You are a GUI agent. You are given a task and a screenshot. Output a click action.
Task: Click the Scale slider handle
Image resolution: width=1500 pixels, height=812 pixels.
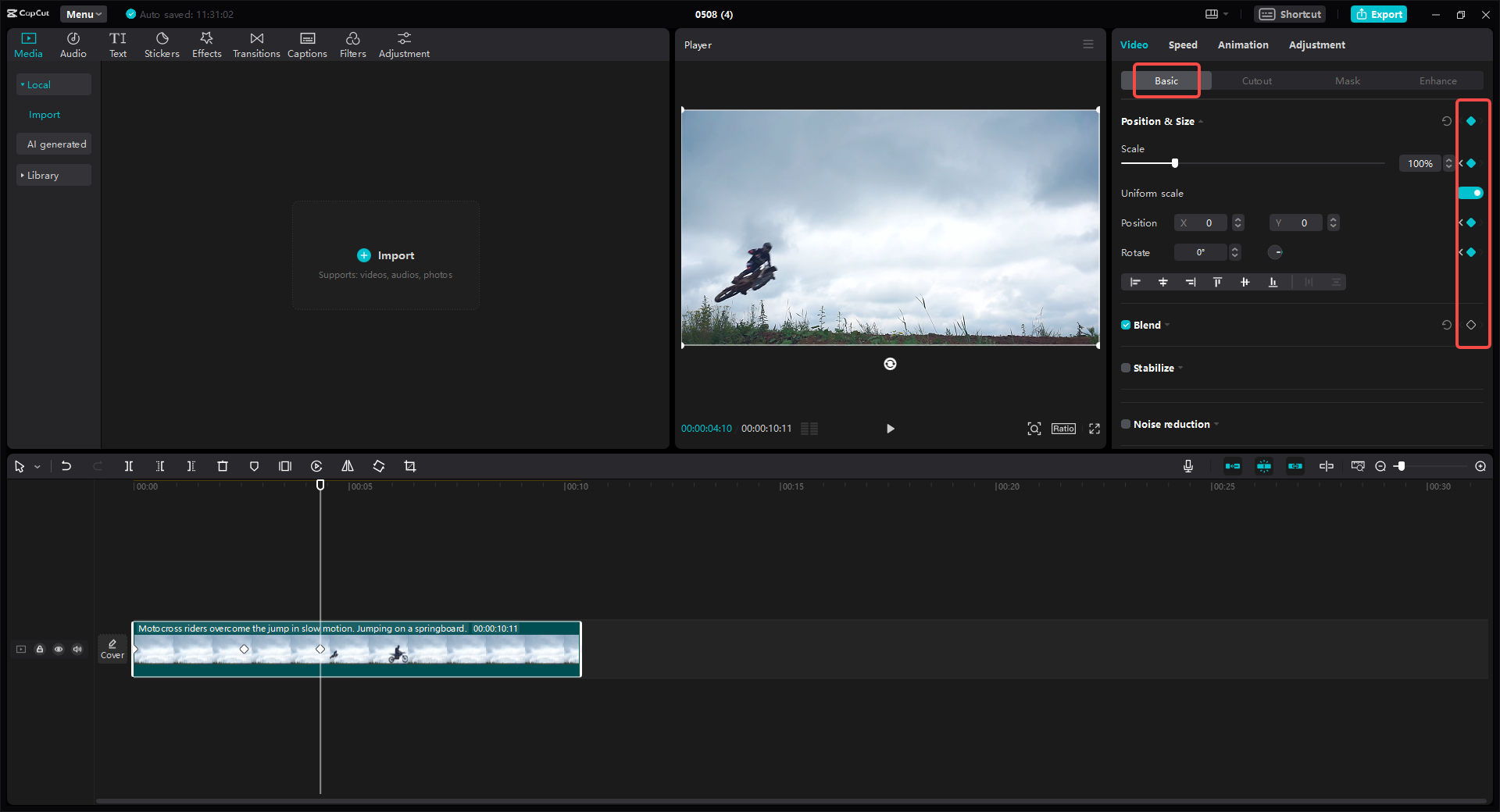pos(1174,163)
